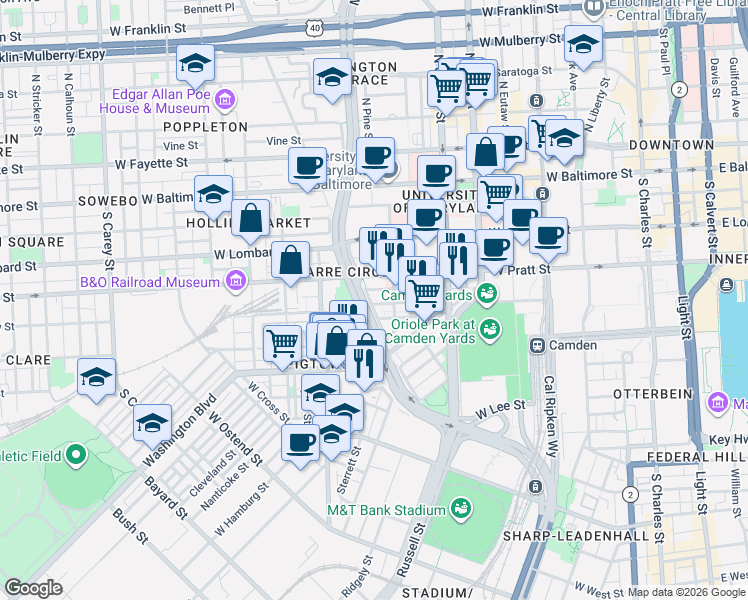Open the M&T Bank Stadium pin icon

tap(461, 509)
